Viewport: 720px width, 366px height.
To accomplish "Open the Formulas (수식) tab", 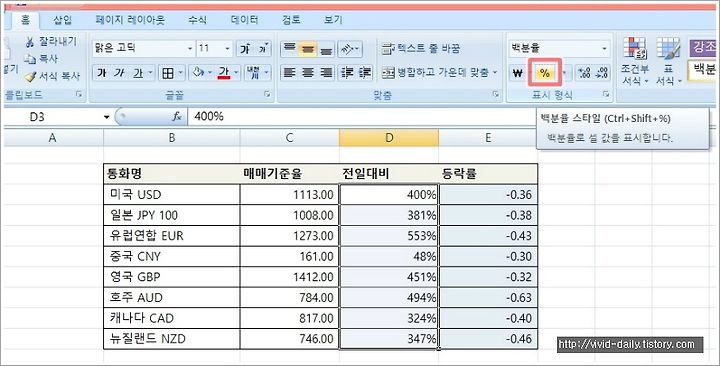I will coord(197,20).
